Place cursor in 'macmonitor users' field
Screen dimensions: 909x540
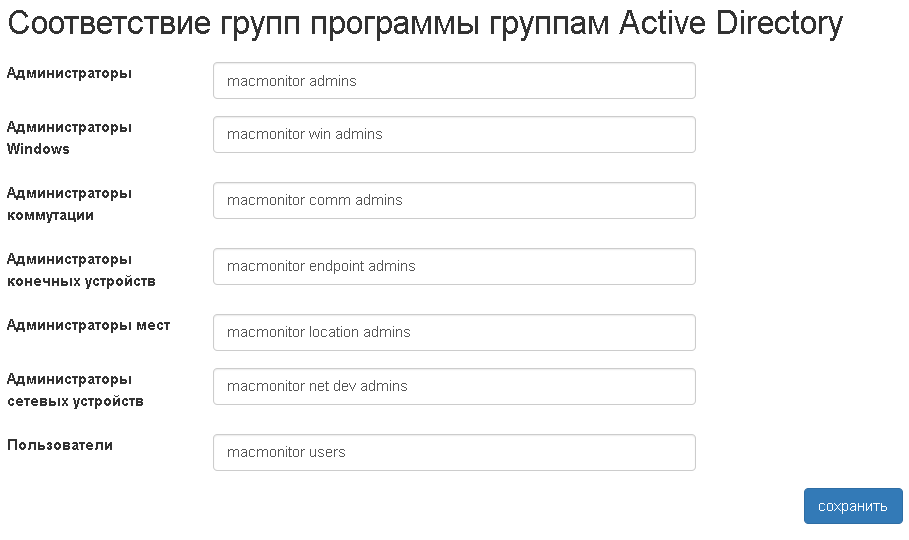coord(454,452)
